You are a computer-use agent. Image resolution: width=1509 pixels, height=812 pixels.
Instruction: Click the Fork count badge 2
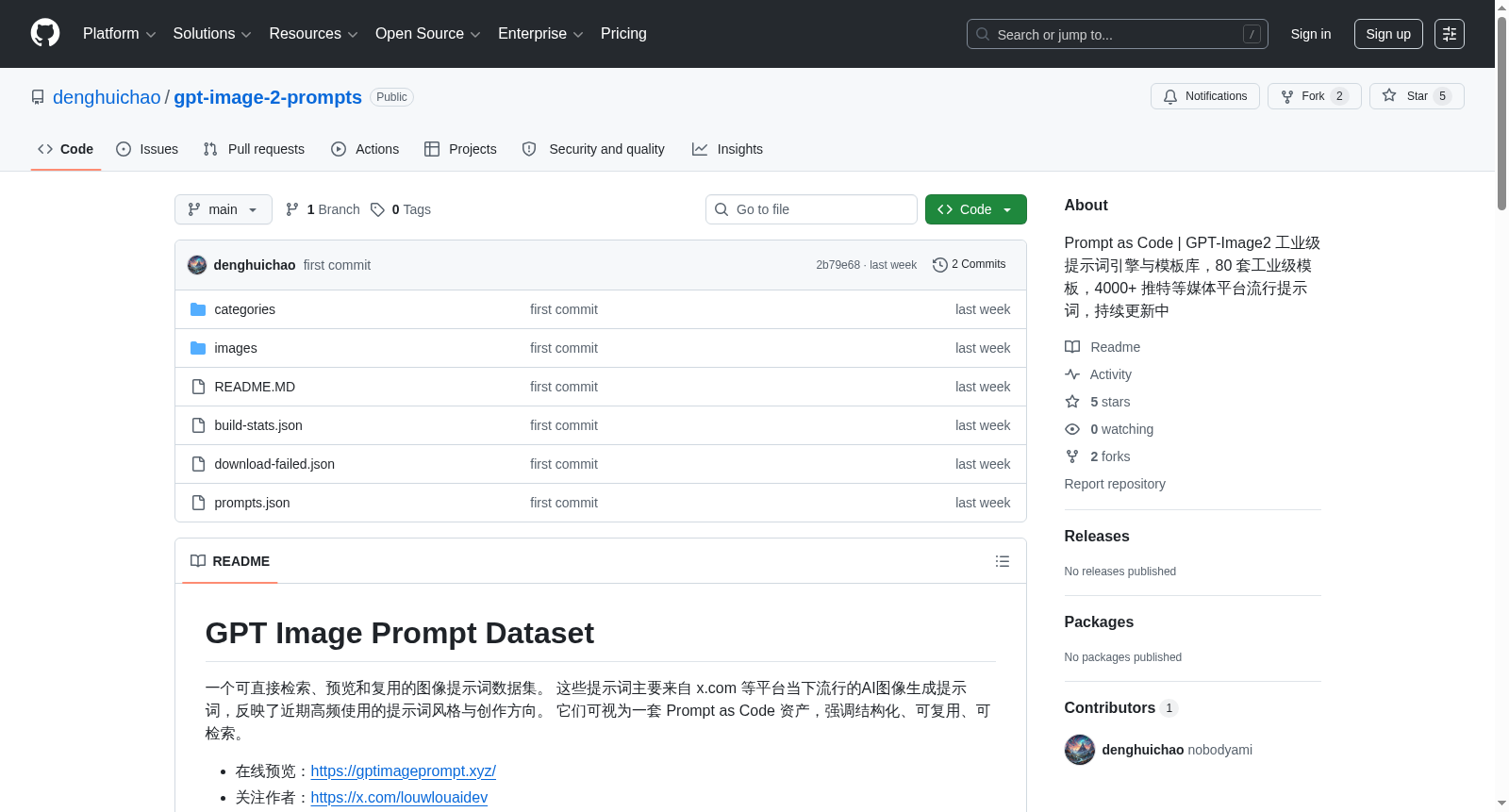[x=1339, y=96]
